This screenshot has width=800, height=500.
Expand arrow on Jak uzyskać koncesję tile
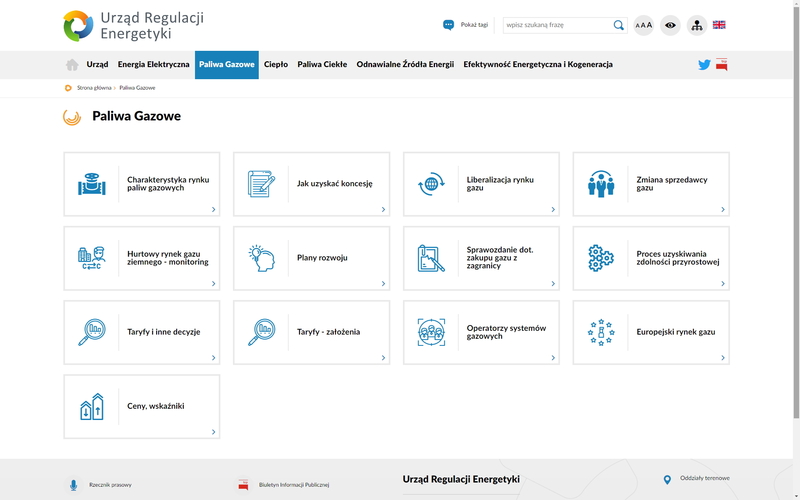[383, 210]
